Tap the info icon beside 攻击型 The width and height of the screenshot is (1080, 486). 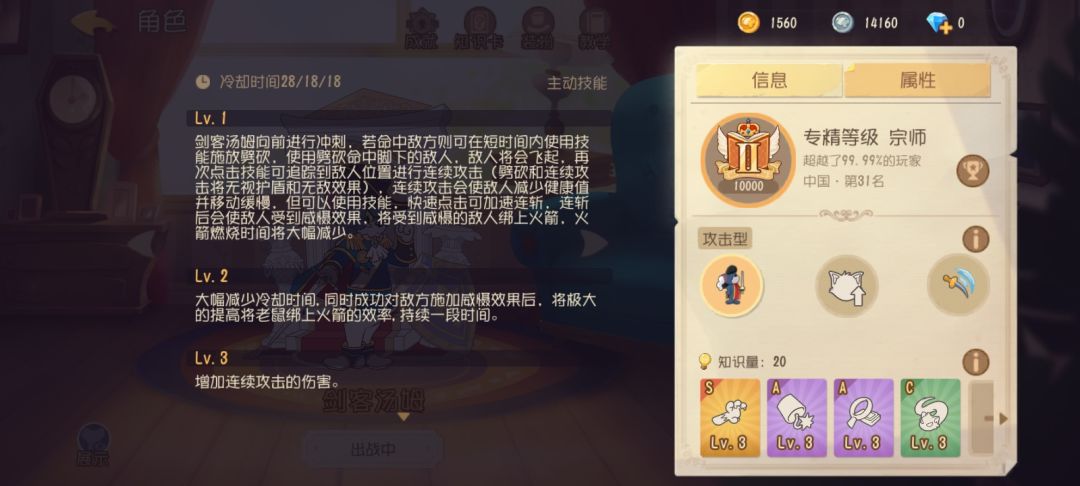click(975, 240)
